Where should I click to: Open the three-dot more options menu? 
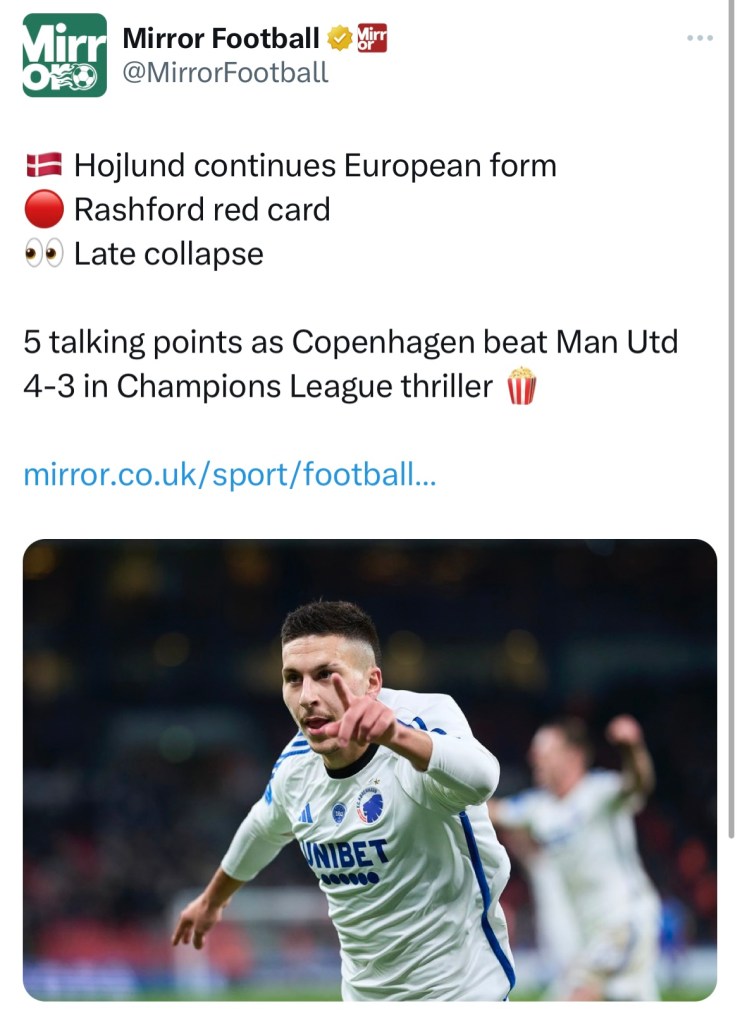click(x=700, y=39)
